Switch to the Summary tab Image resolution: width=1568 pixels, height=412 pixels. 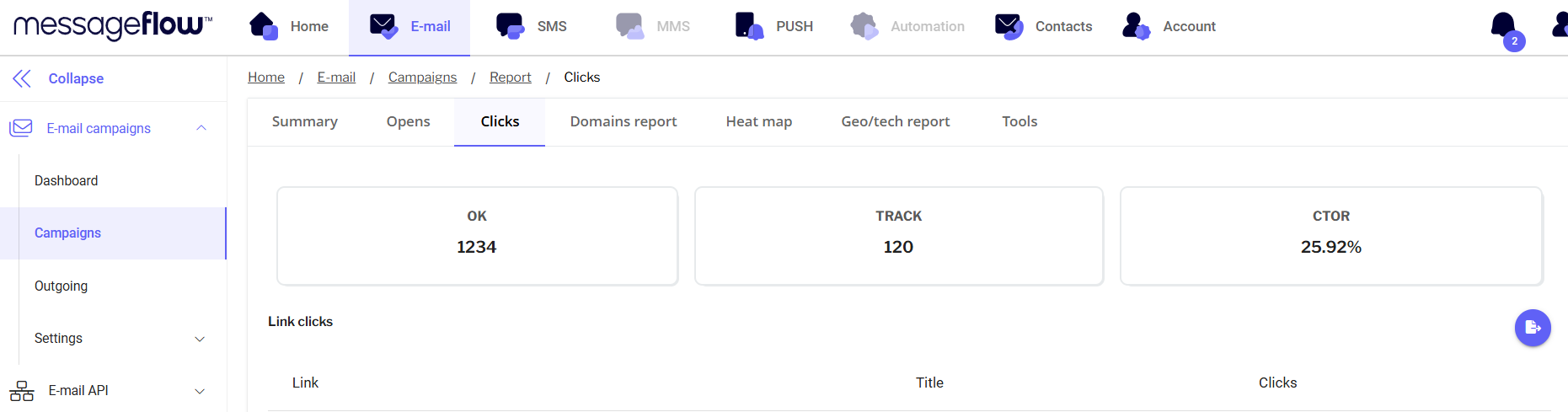304,121
